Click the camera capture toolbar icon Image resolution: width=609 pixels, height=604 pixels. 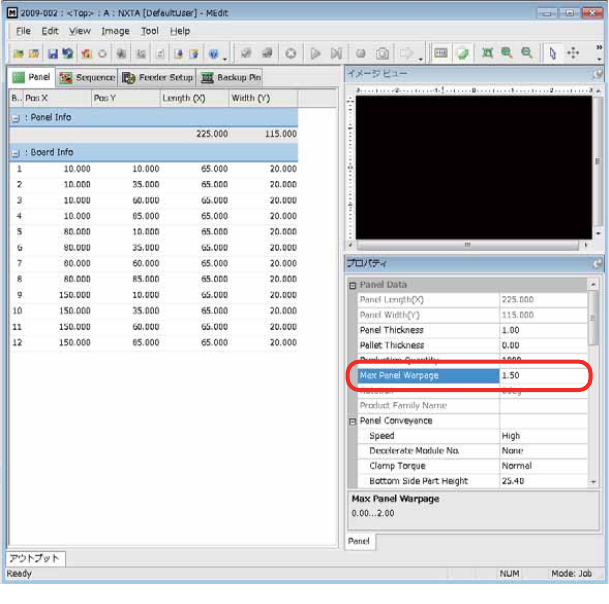click(x=382, y=53)
